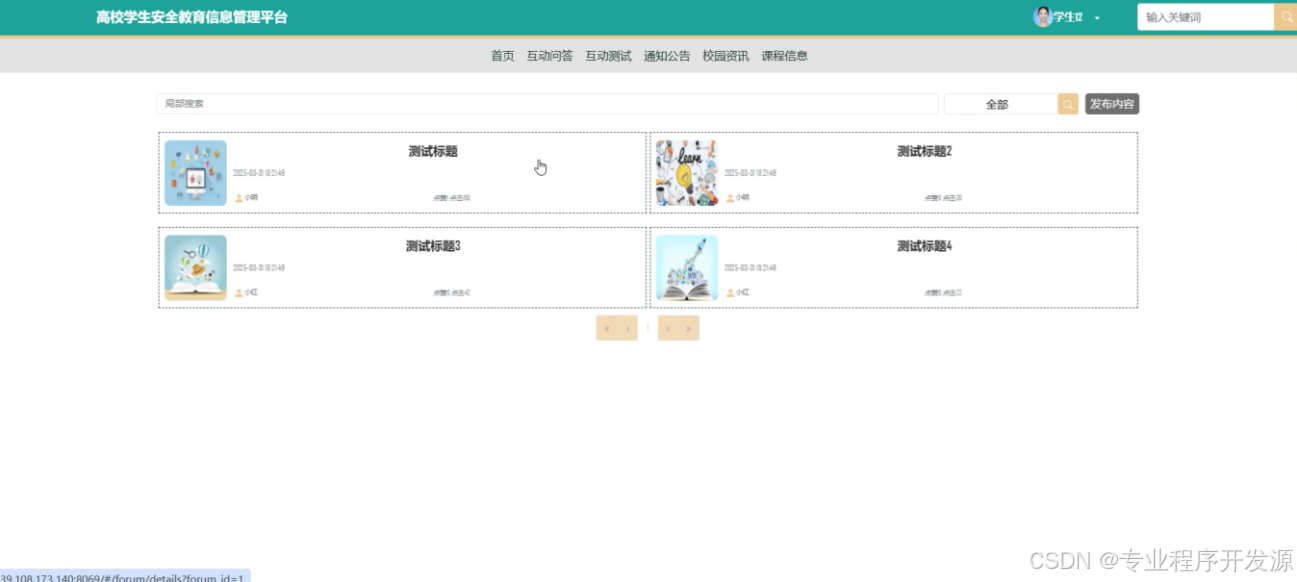Click the header keyword search icon
1297x582 pixels.
click(x=1286, y=17)
